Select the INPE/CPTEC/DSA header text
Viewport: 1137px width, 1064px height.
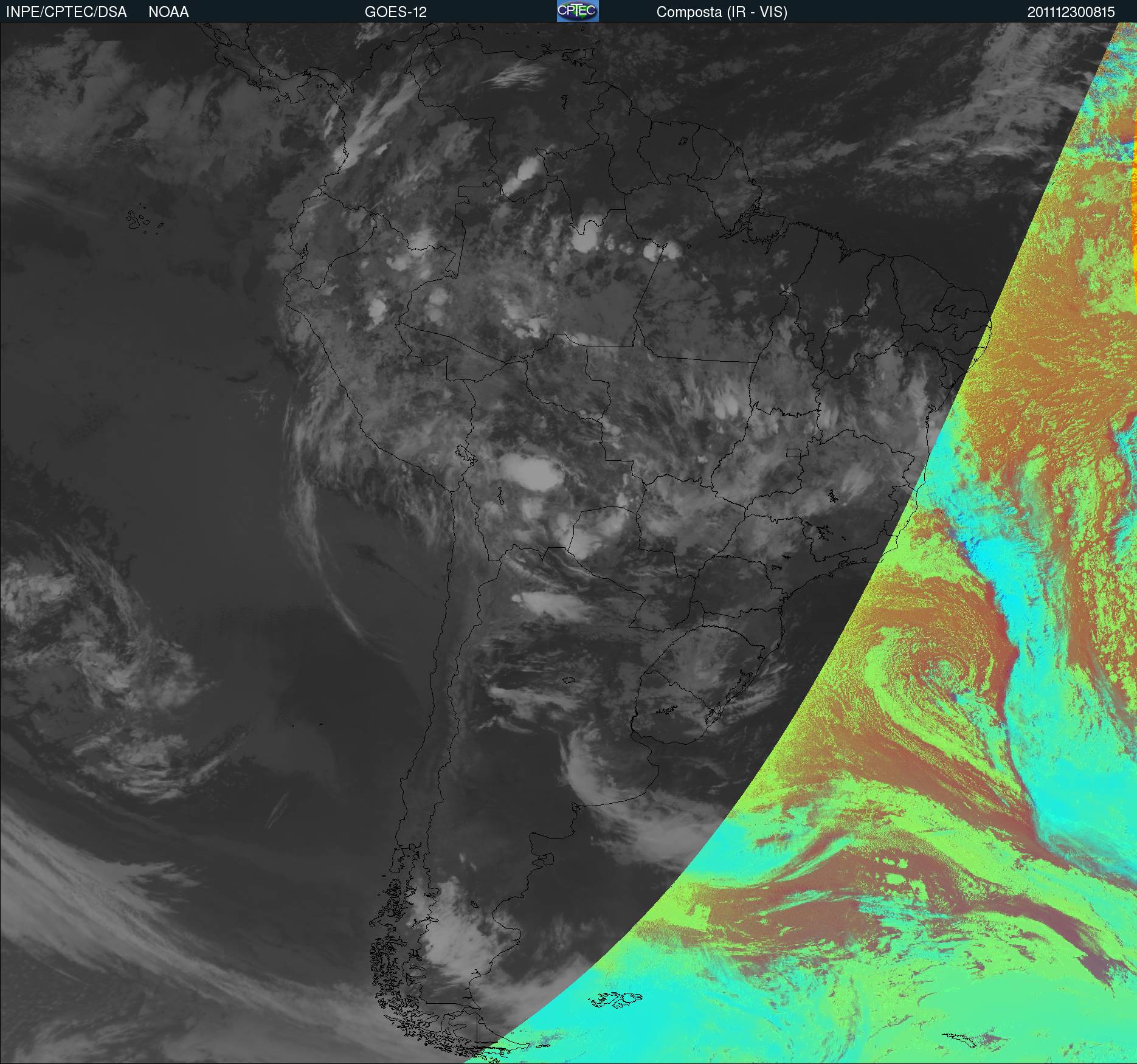66,12
